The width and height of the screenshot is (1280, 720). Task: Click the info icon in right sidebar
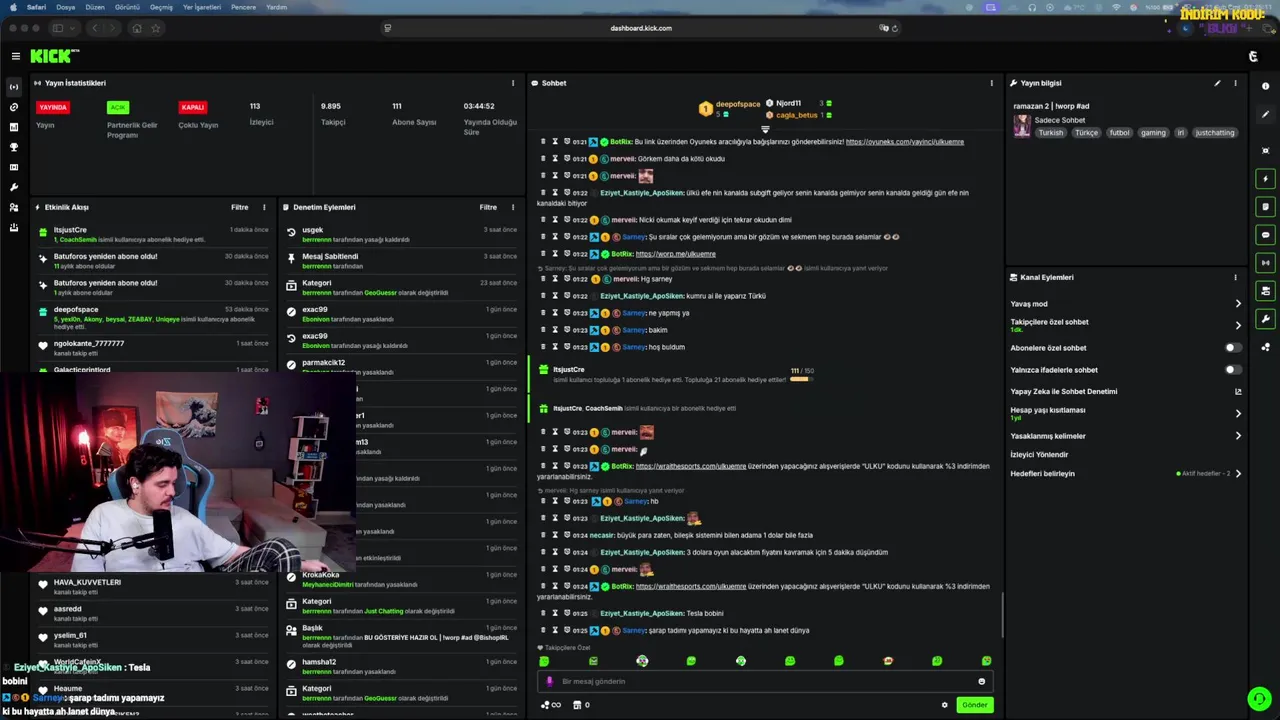pyautogui.click(x=1266, y=87)
